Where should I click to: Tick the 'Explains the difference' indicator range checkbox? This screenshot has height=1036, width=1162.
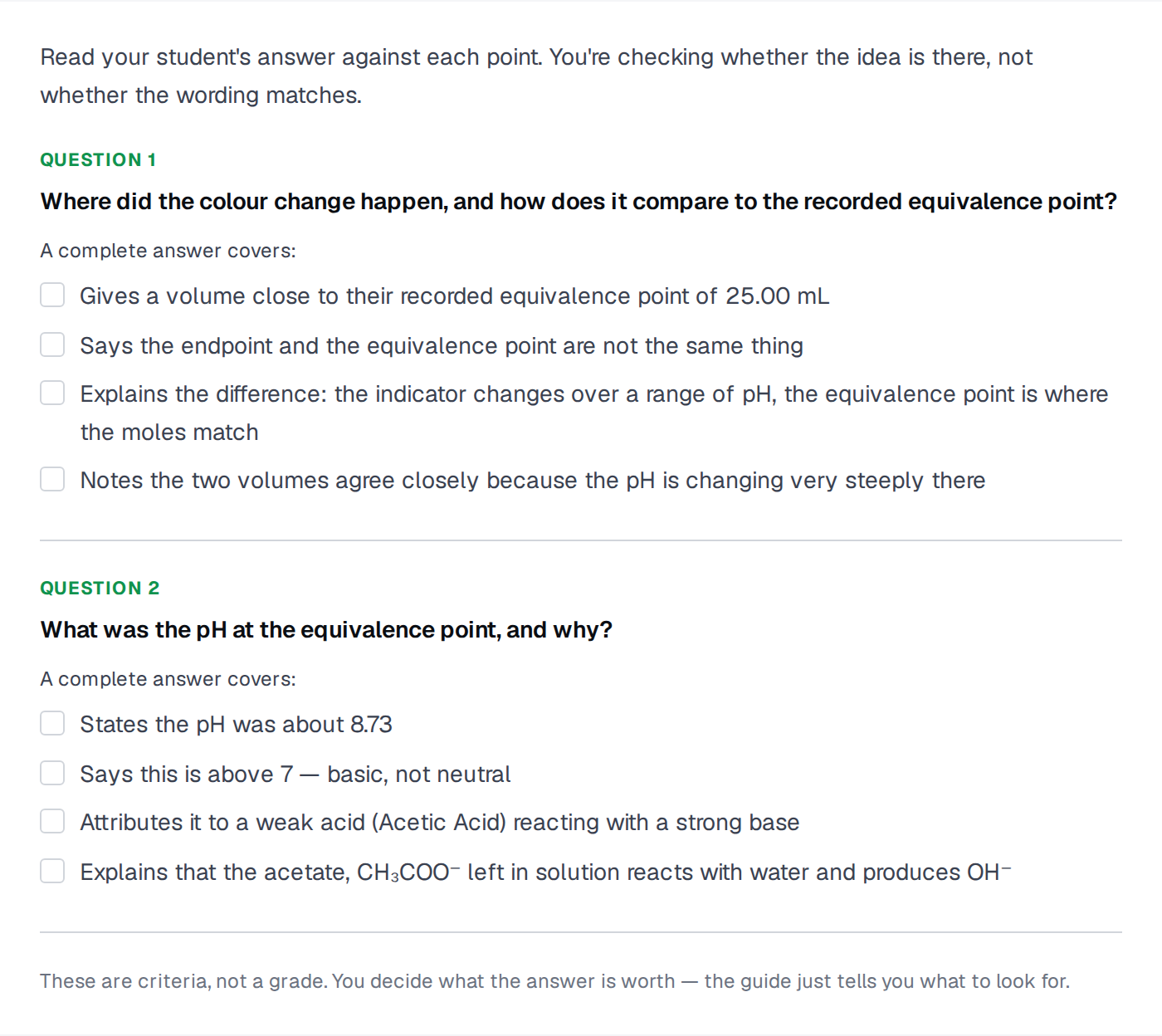[52, 393]
